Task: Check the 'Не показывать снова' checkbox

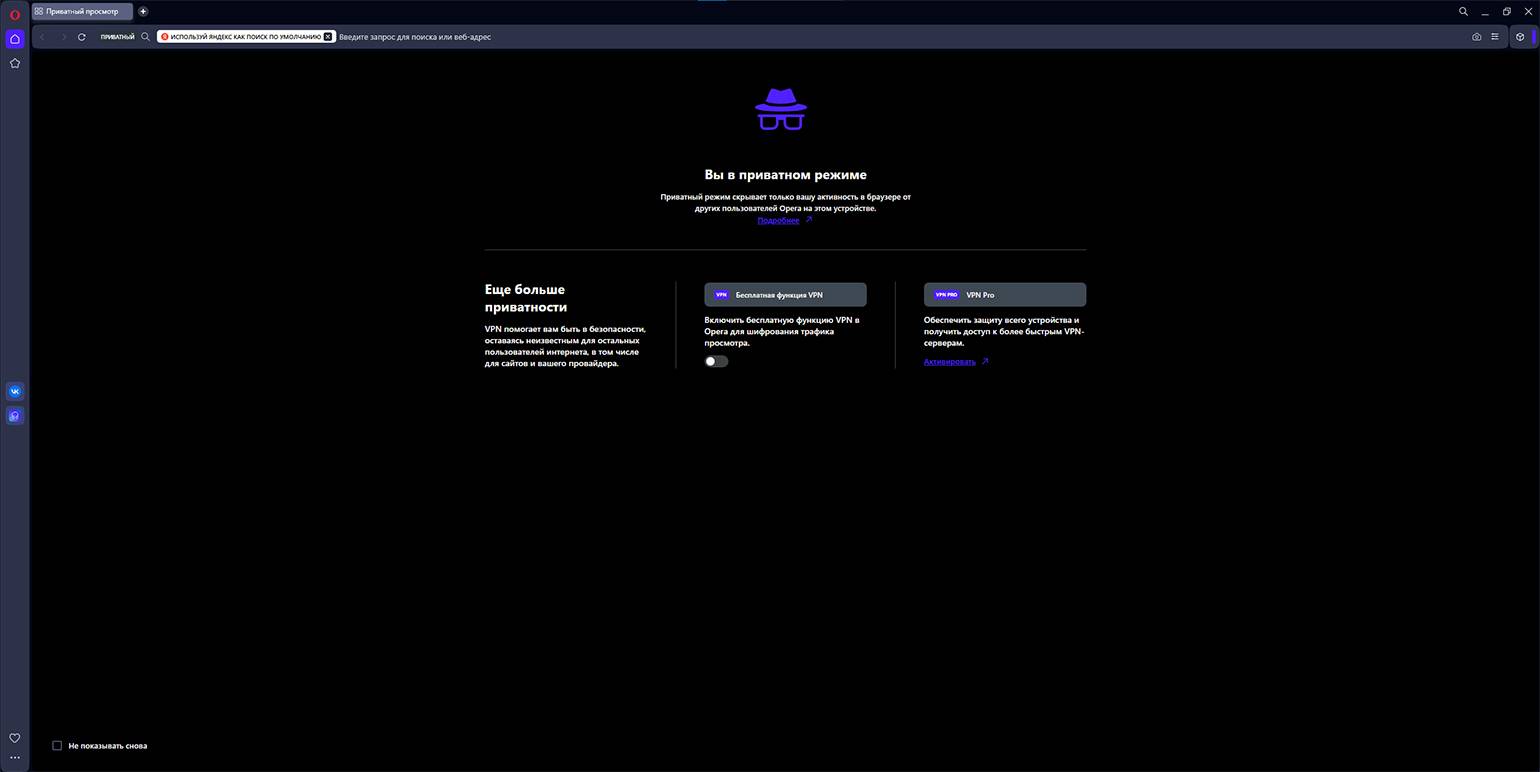Action: coord(57,746)
